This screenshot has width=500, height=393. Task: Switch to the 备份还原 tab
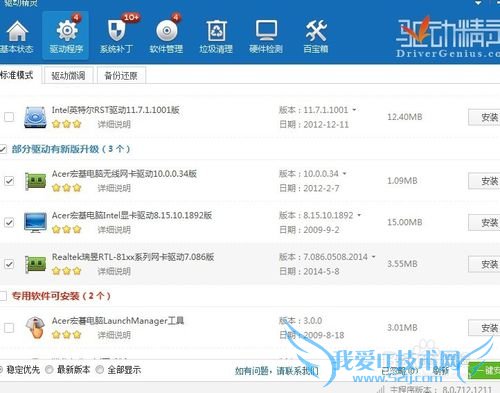coord(121,76)
